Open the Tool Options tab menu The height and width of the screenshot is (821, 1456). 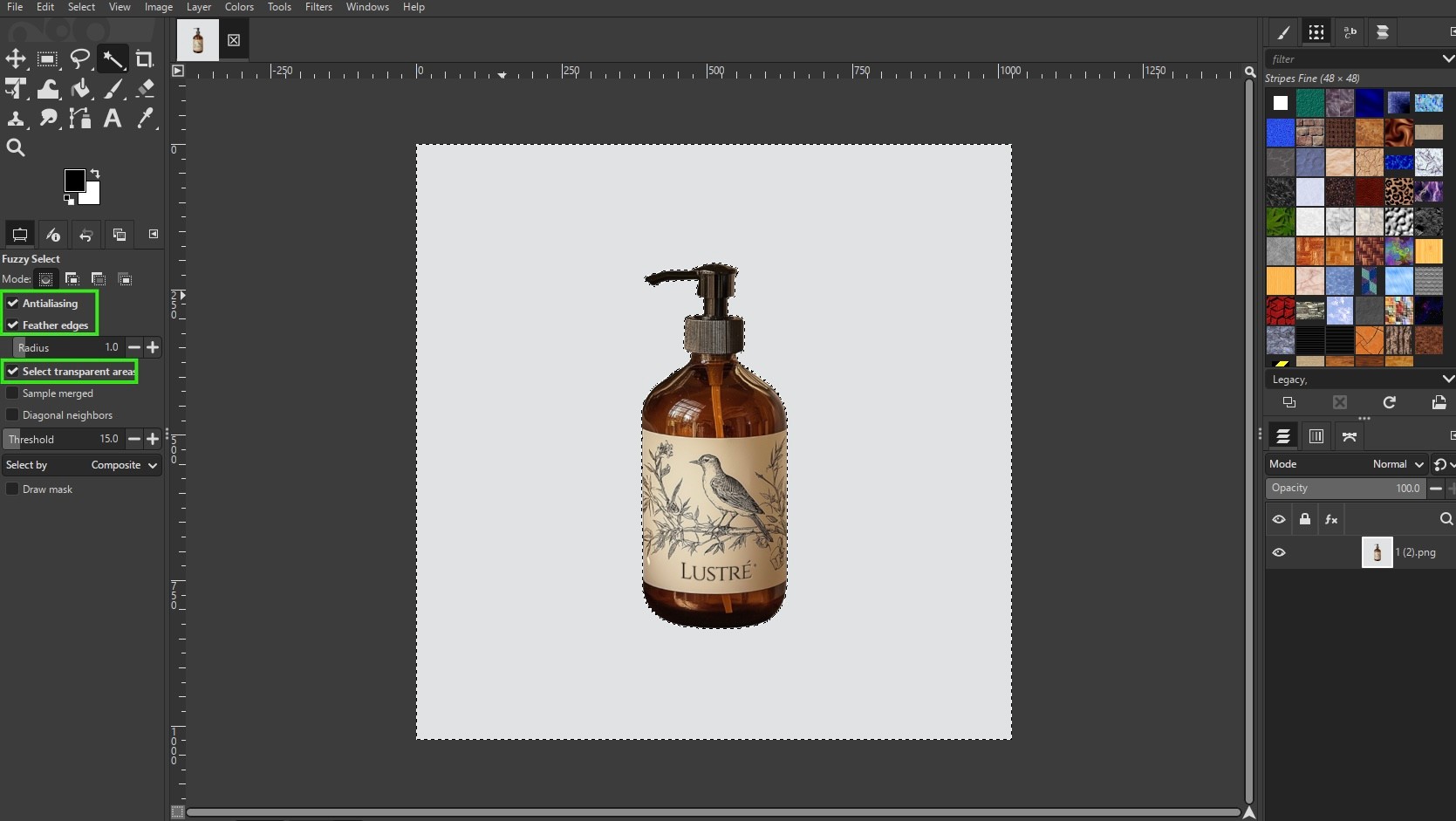tap(154, 234)
